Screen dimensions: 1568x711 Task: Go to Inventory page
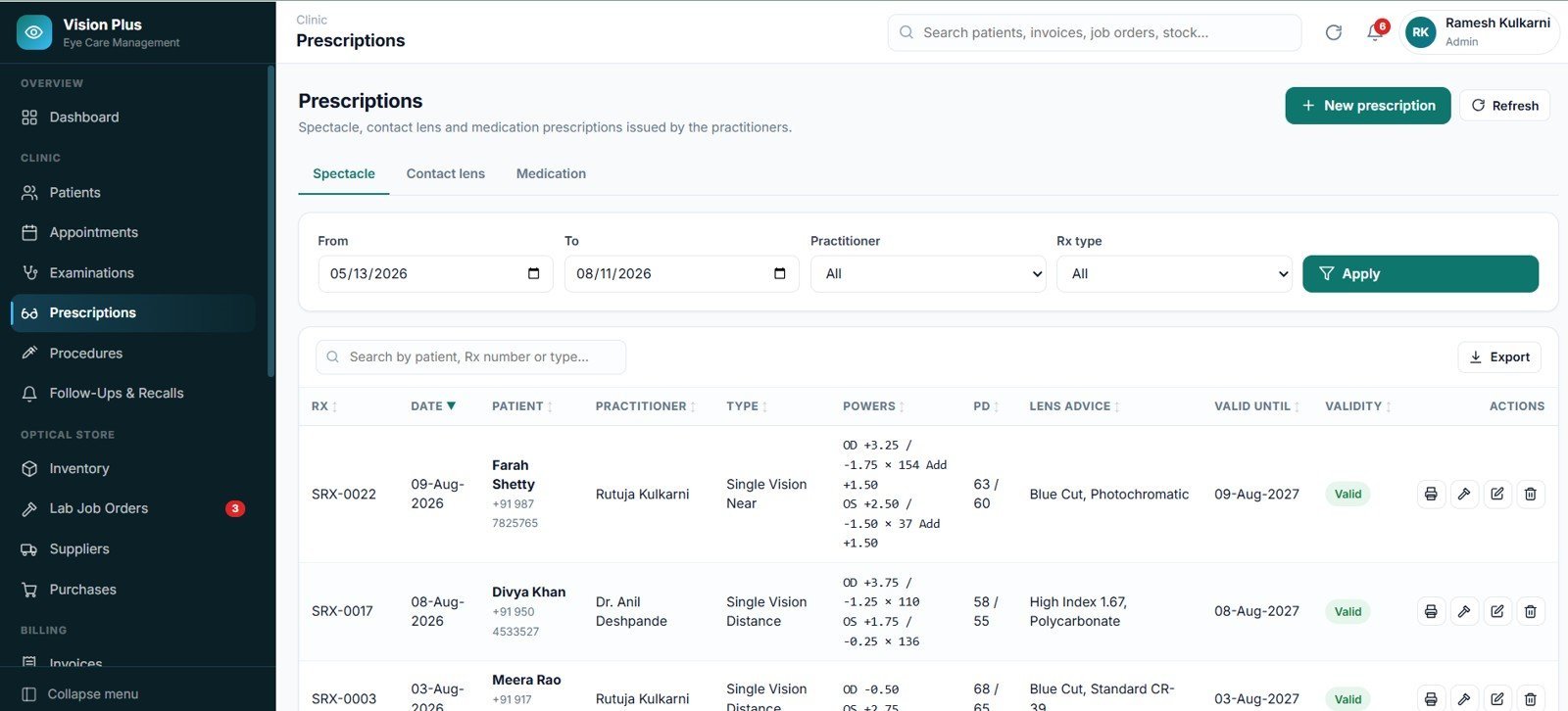click(132, 469)
